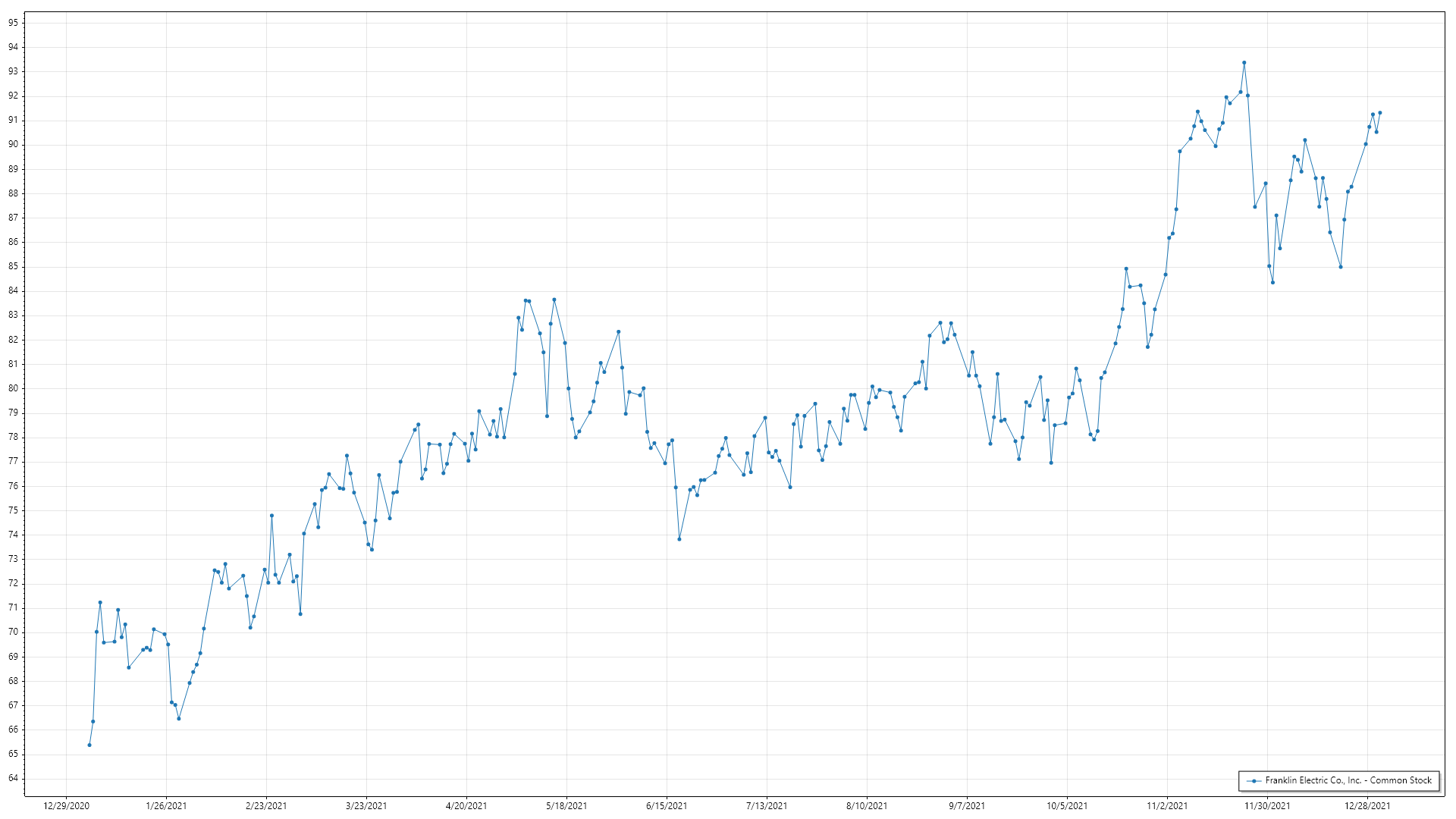
Task: Select the 11/2/2021 x-axis date label
Action: tap(1167, 805)
